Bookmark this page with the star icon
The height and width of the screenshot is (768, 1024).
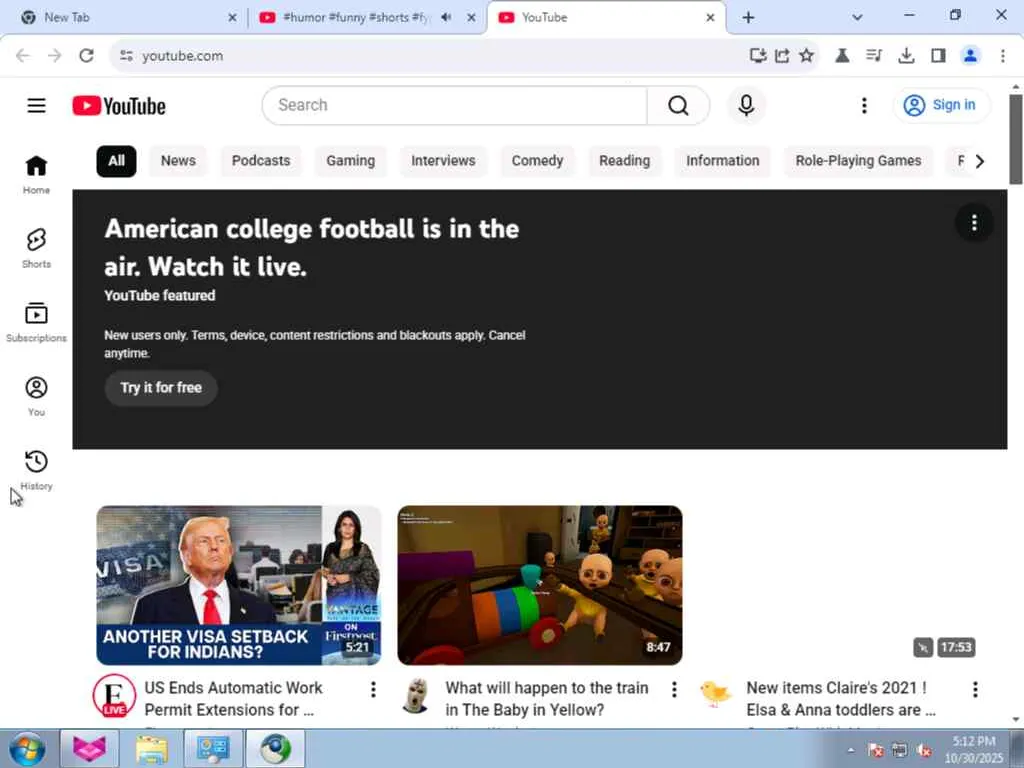(807, 56)
